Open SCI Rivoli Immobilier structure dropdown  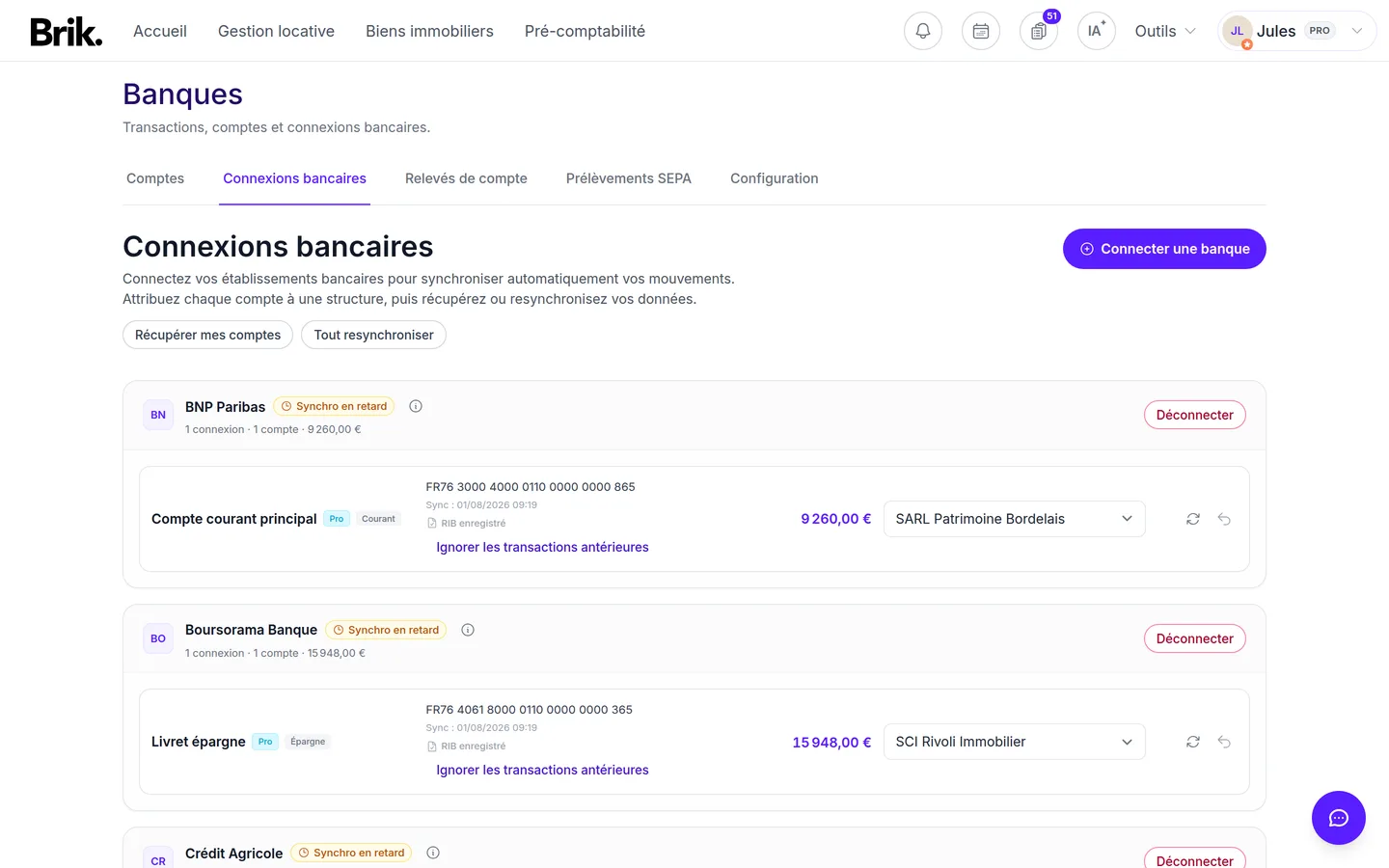click(x=1015, y=742)
